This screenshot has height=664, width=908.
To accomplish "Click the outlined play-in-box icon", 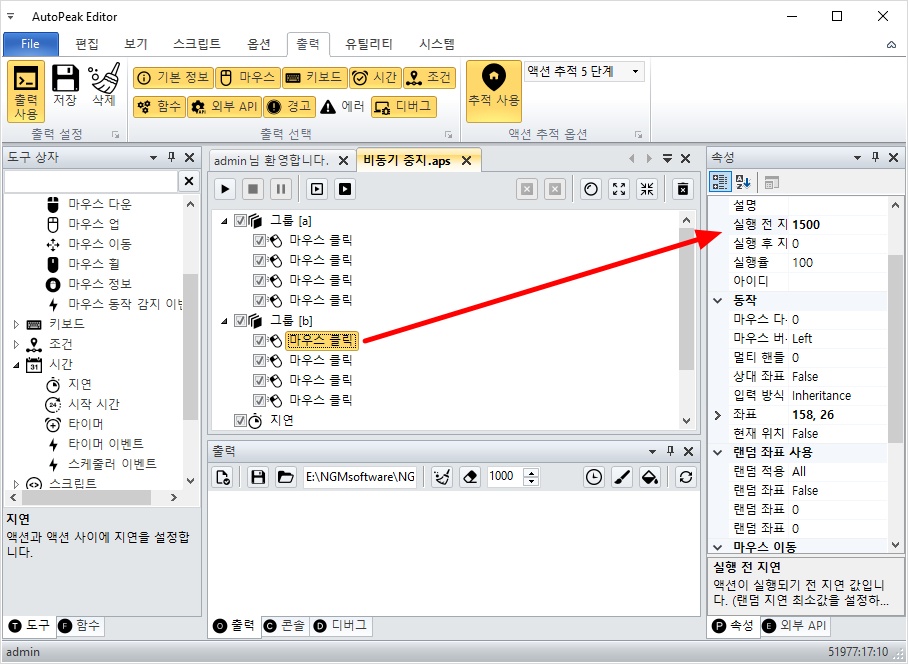I will [x=317, y=189].
